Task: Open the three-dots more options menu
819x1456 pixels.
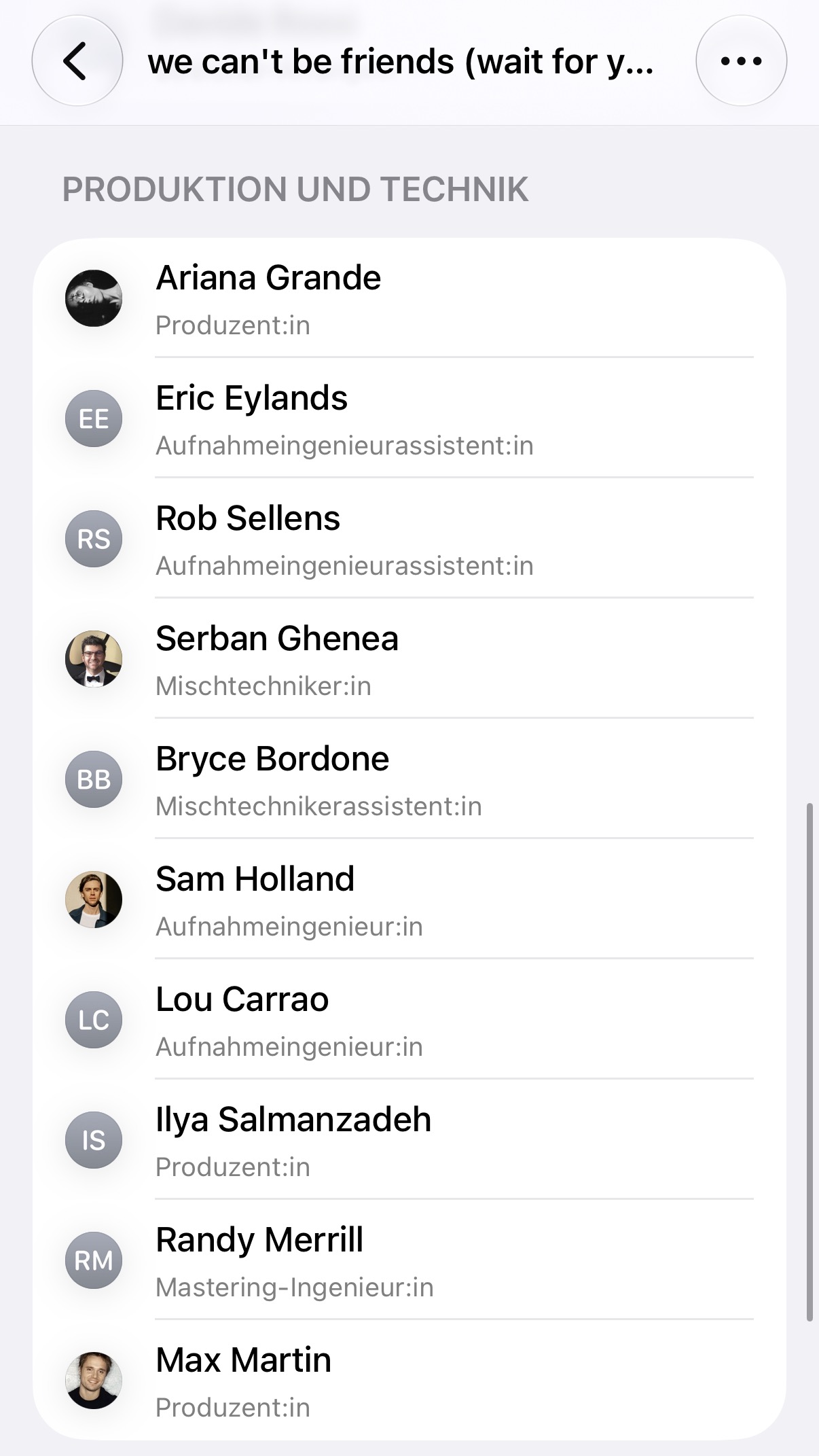Action: 741,61
